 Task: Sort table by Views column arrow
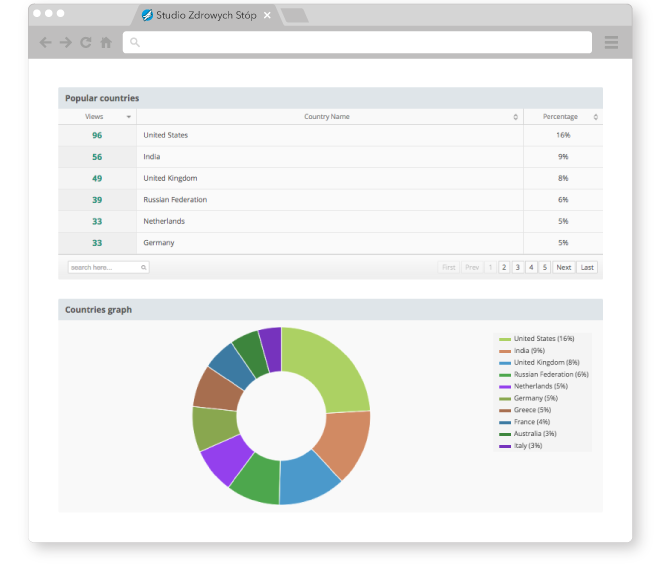click(x=128, y=117)
